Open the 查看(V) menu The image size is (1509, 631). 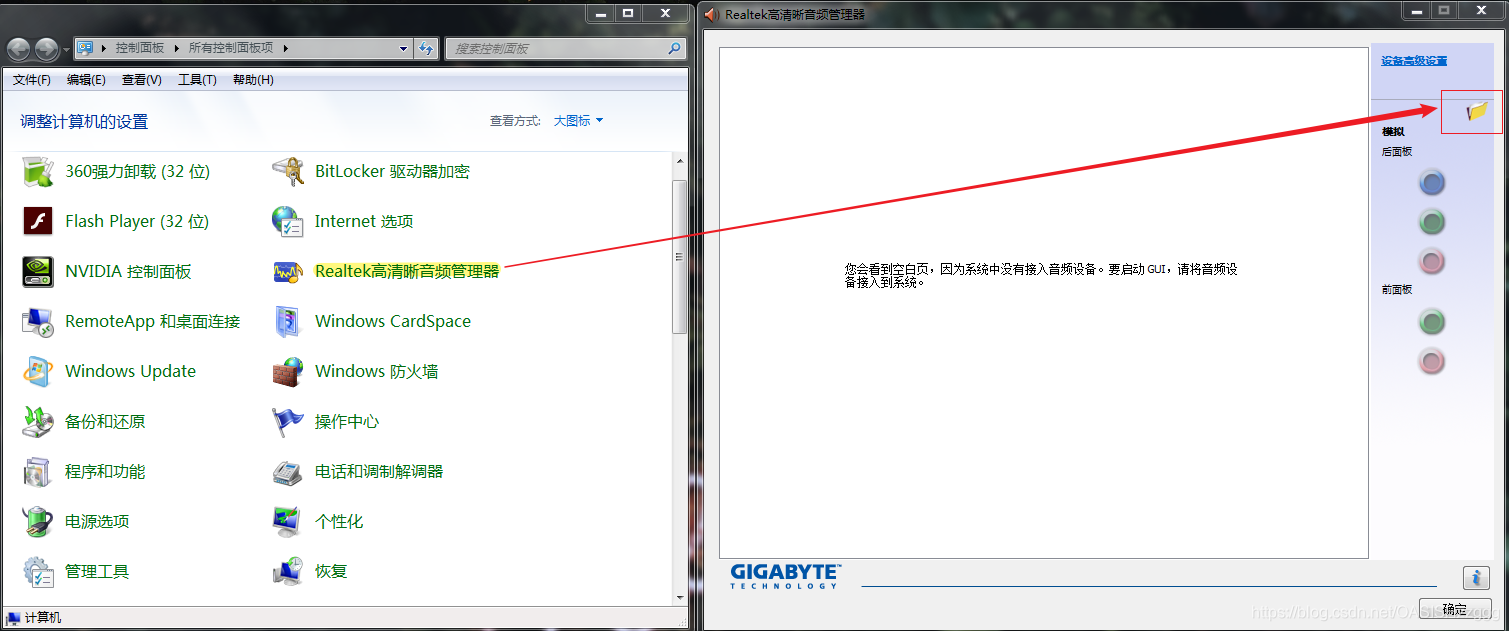click(142, 80)
